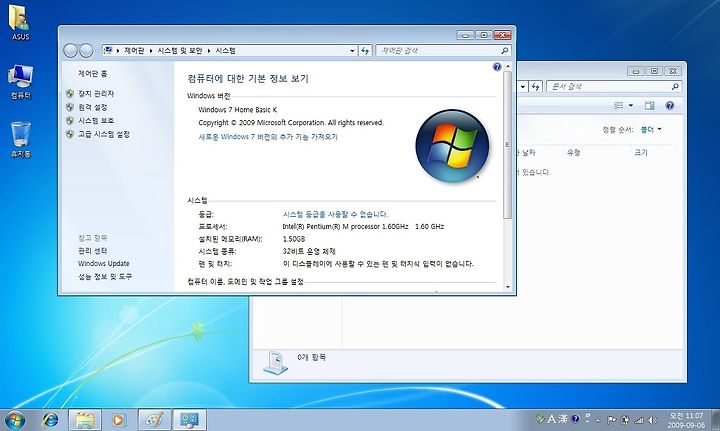Open Windows Explorer taskbar button
The width and height of the screenshot is (720, 431).
85,420
